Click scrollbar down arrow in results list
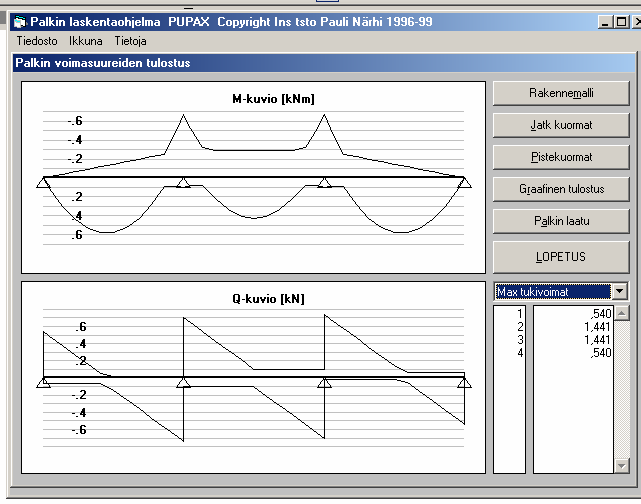This screenshot has width=641, height=504. [x=621, y=466]
